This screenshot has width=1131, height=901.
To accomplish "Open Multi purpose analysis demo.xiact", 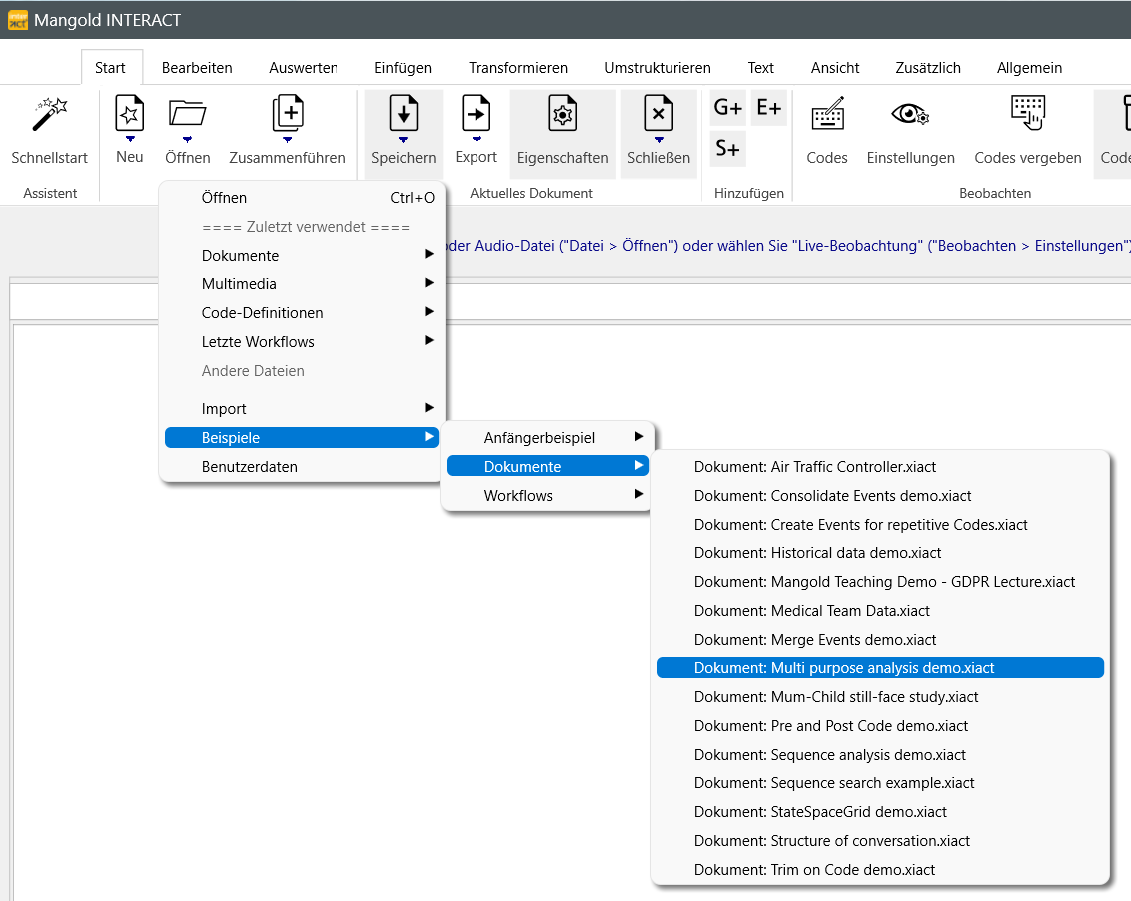I will 880,667.
